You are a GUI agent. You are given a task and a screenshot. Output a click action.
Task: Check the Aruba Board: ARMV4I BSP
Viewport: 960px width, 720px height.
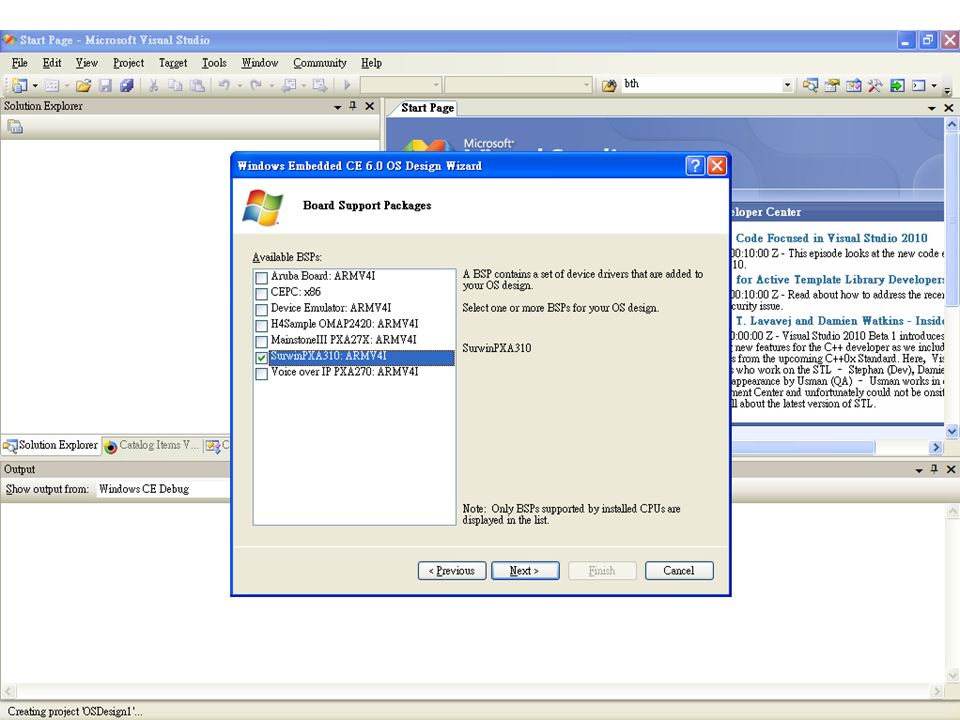coord(261,277)
